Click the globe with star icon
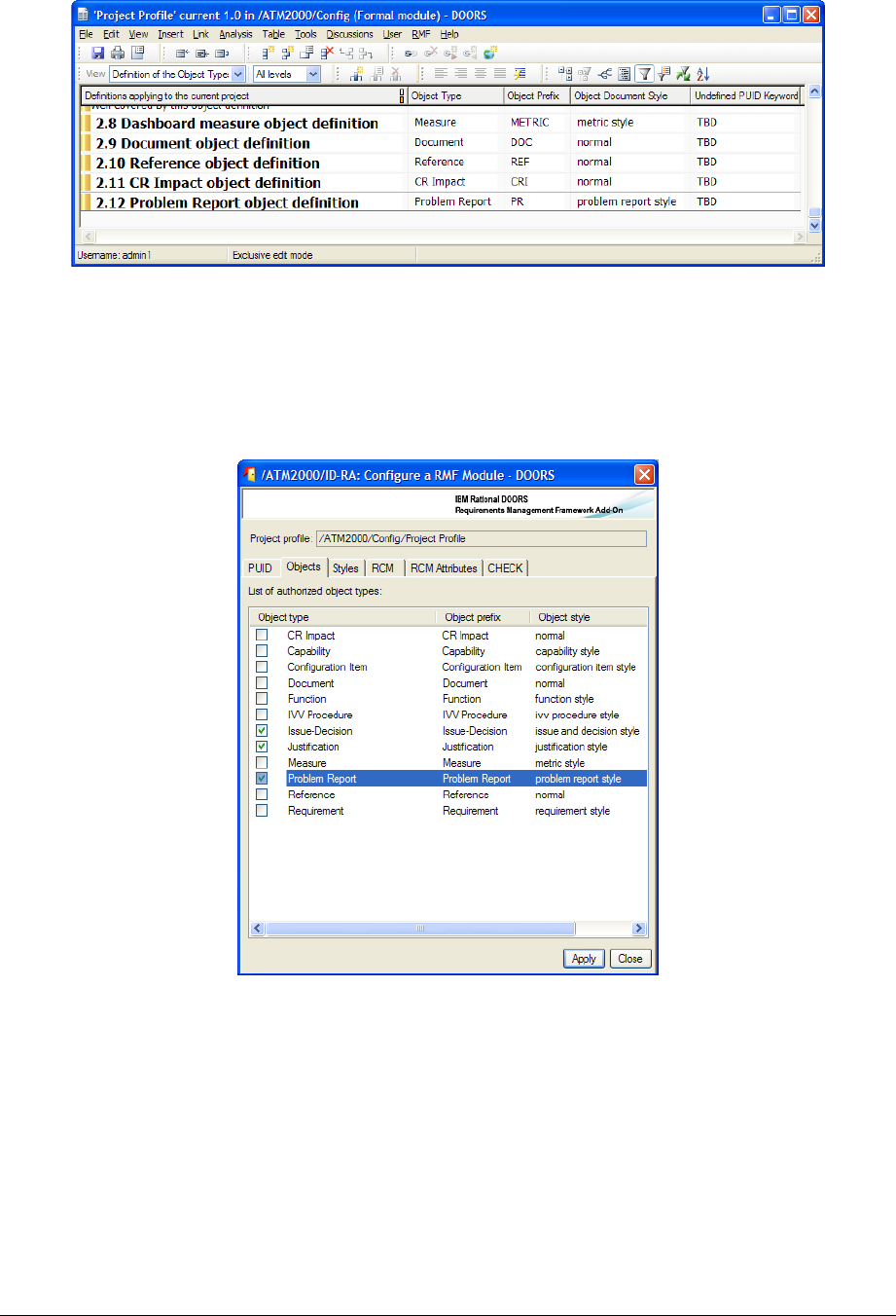Screen dimensions: 896x1316 pos(490,53)
